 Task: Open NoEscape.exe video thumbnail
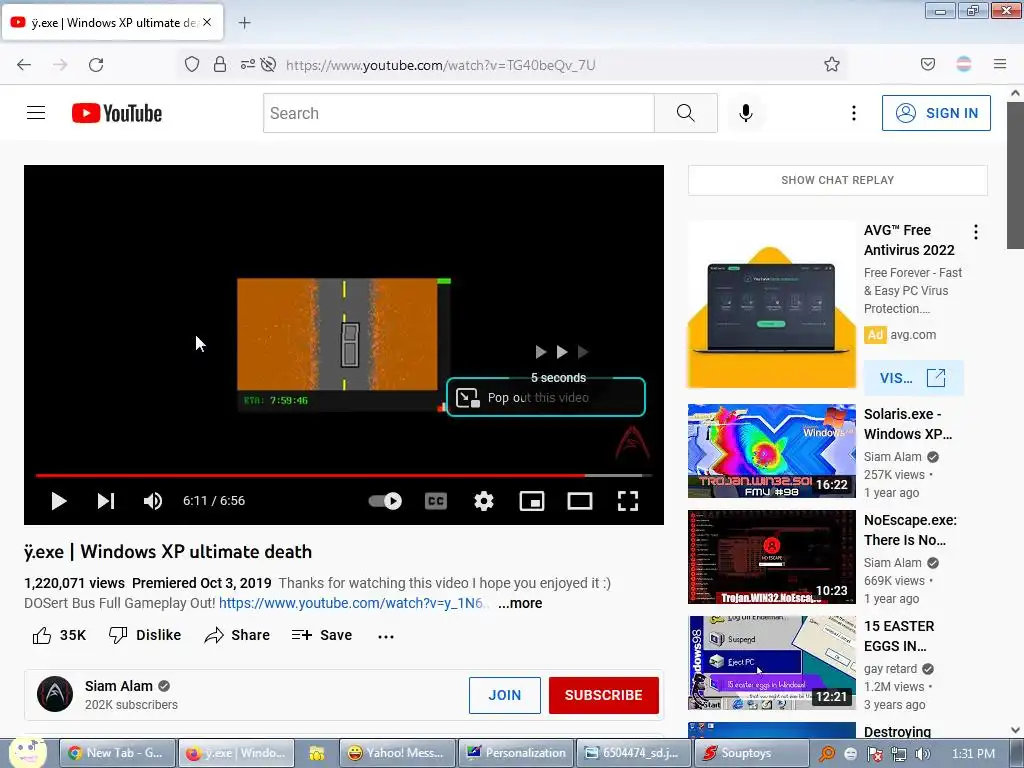point(771,557)
